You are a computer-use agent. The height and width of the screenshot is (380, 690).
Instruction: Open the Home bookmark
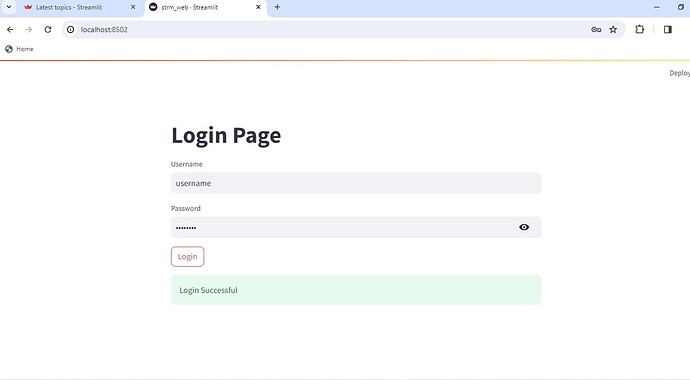(19, 49)
